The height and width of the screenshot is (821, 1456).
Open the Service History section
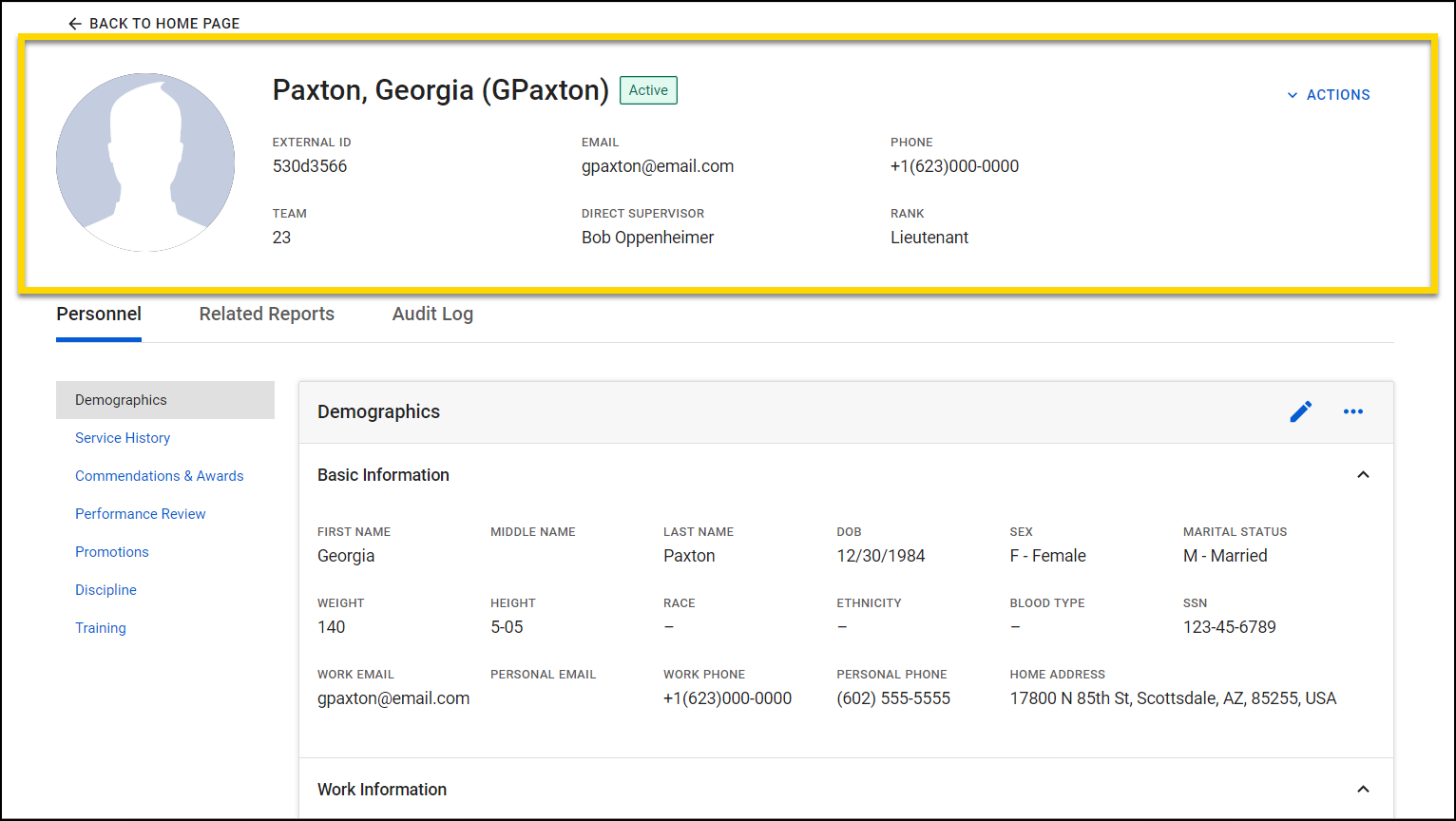point(123,437)
